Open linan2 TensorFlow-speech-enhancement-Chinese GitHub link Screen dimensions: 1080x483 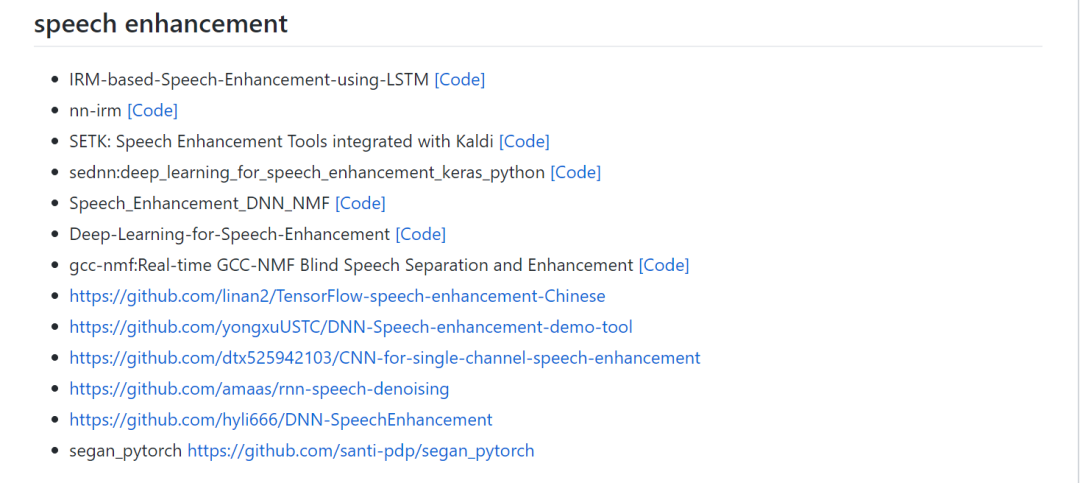337,296
